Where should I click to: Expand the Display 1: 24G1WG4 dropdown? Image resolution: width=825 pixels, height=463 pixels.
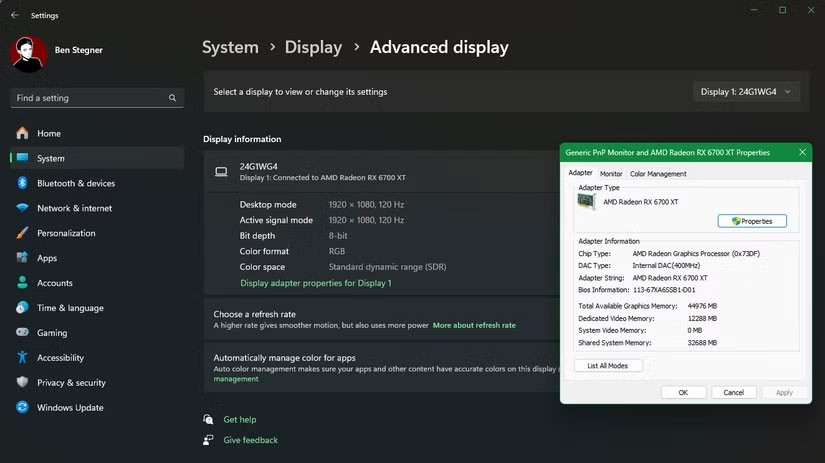point(747,92)
